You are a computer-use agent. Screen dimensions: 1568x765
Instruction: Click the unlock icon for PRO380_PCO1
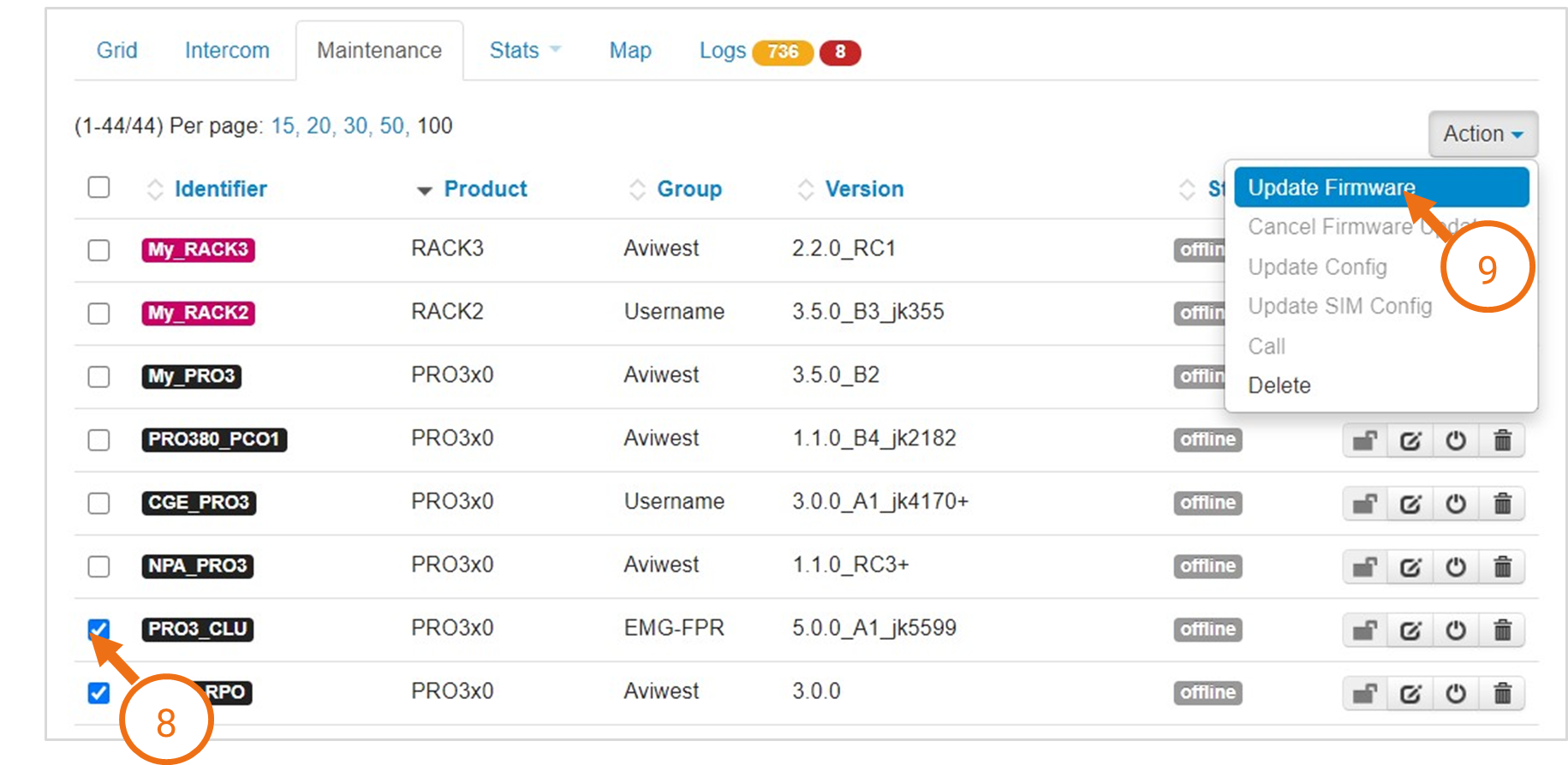(1364, 440)
